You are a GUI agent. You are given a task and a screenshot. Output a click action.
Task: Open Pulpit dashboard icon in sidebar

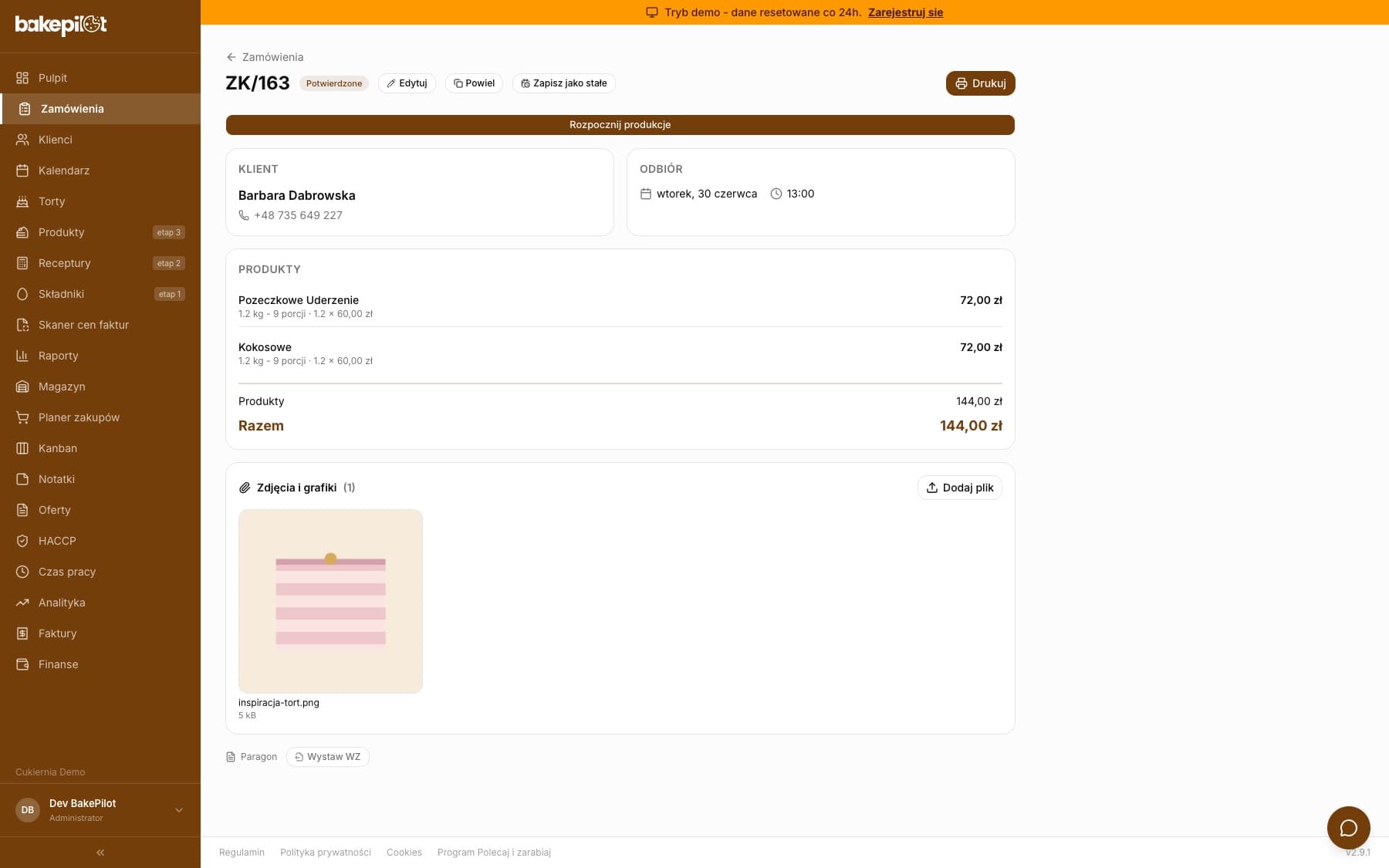coord(22,78)
